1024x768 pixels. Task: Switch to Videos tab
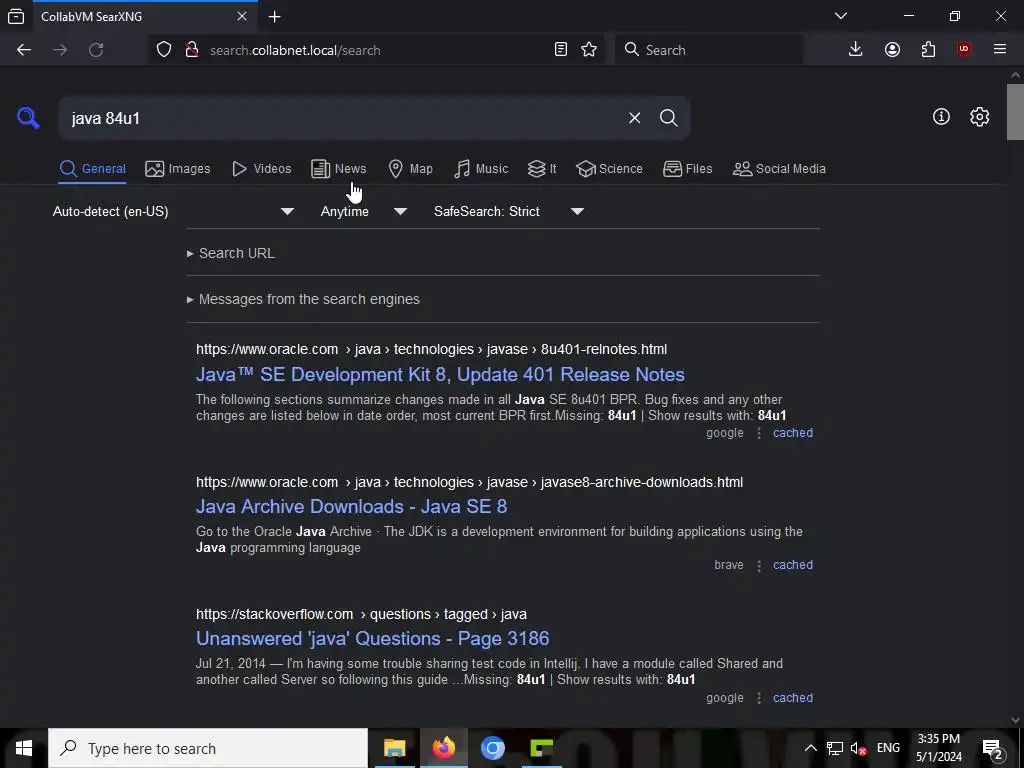pyautogui.click(x=261, y=168)
